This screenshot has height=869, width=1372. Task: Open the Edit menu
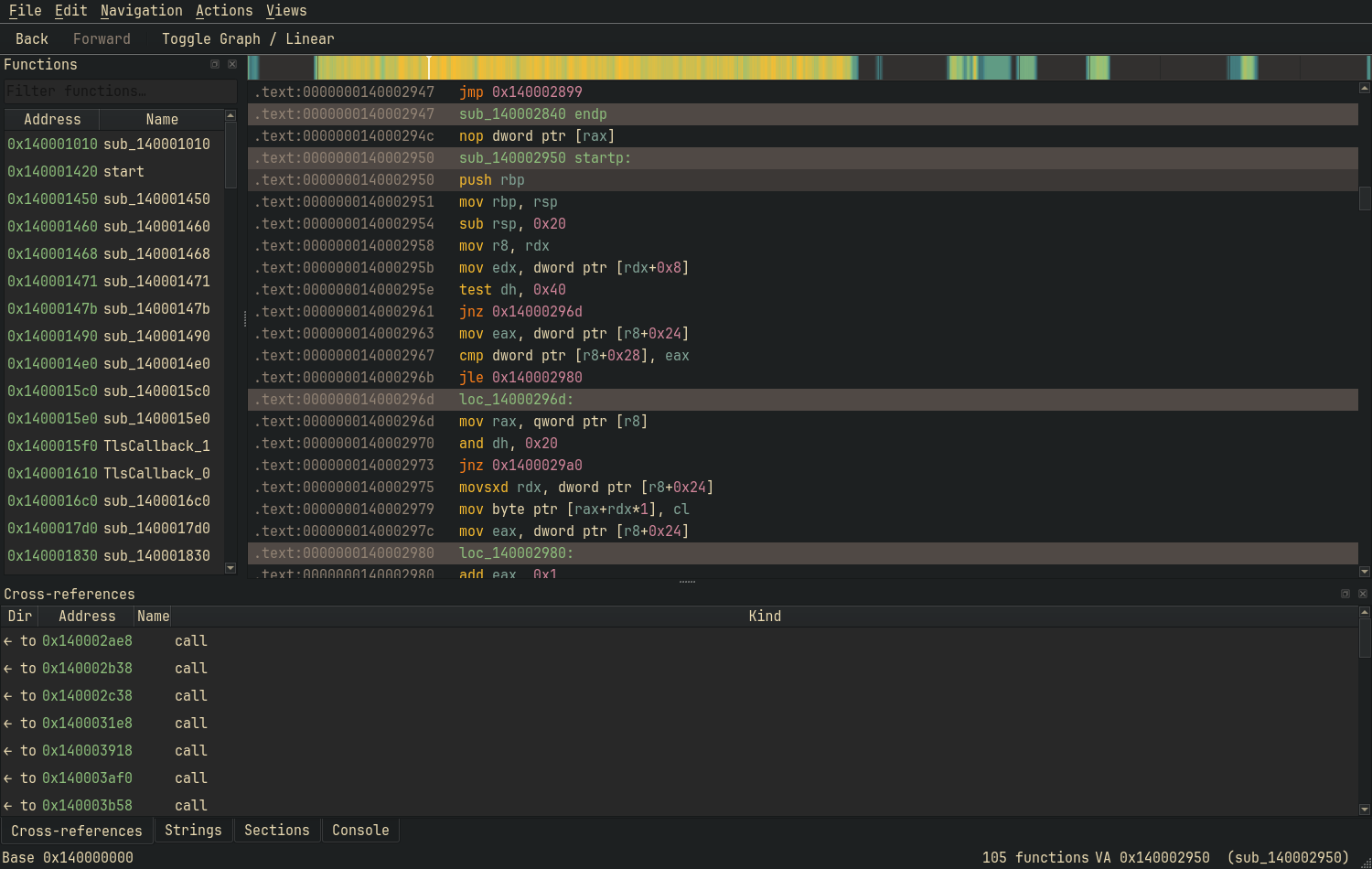(71, 11)
